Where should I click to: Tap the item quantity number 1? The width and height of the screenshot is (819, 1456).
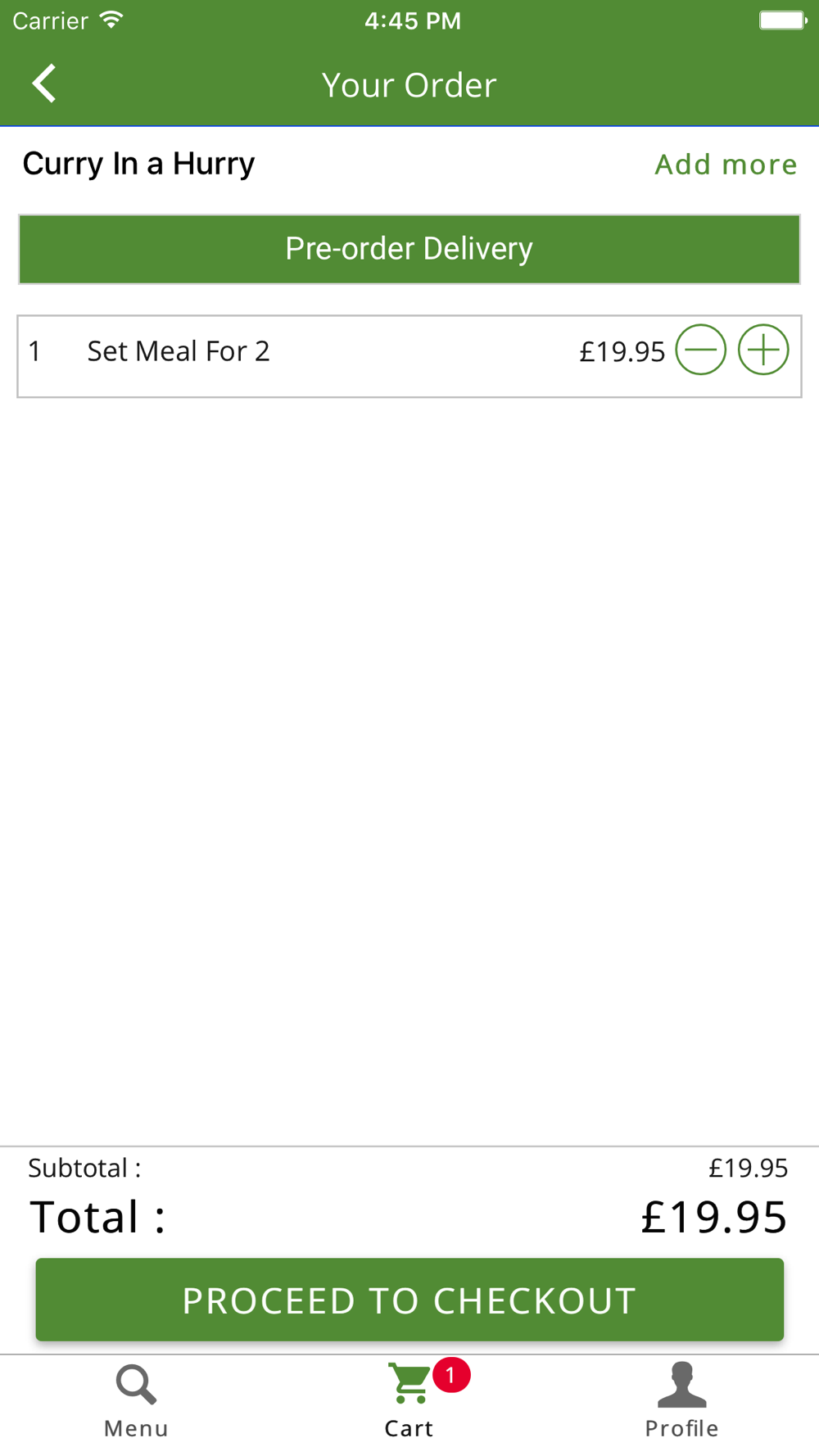coord(34,351)
